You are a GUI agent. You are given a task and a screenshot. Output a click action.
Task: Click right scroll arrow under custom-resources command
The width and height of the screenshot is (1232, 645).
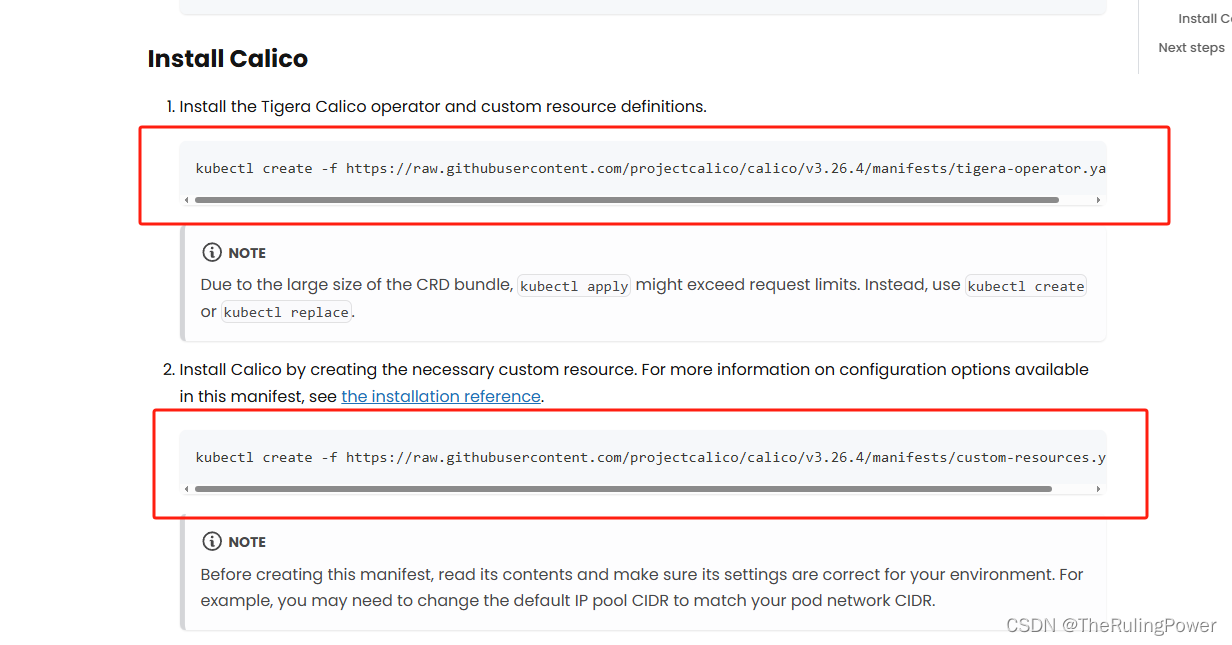tap(1099, 489)
